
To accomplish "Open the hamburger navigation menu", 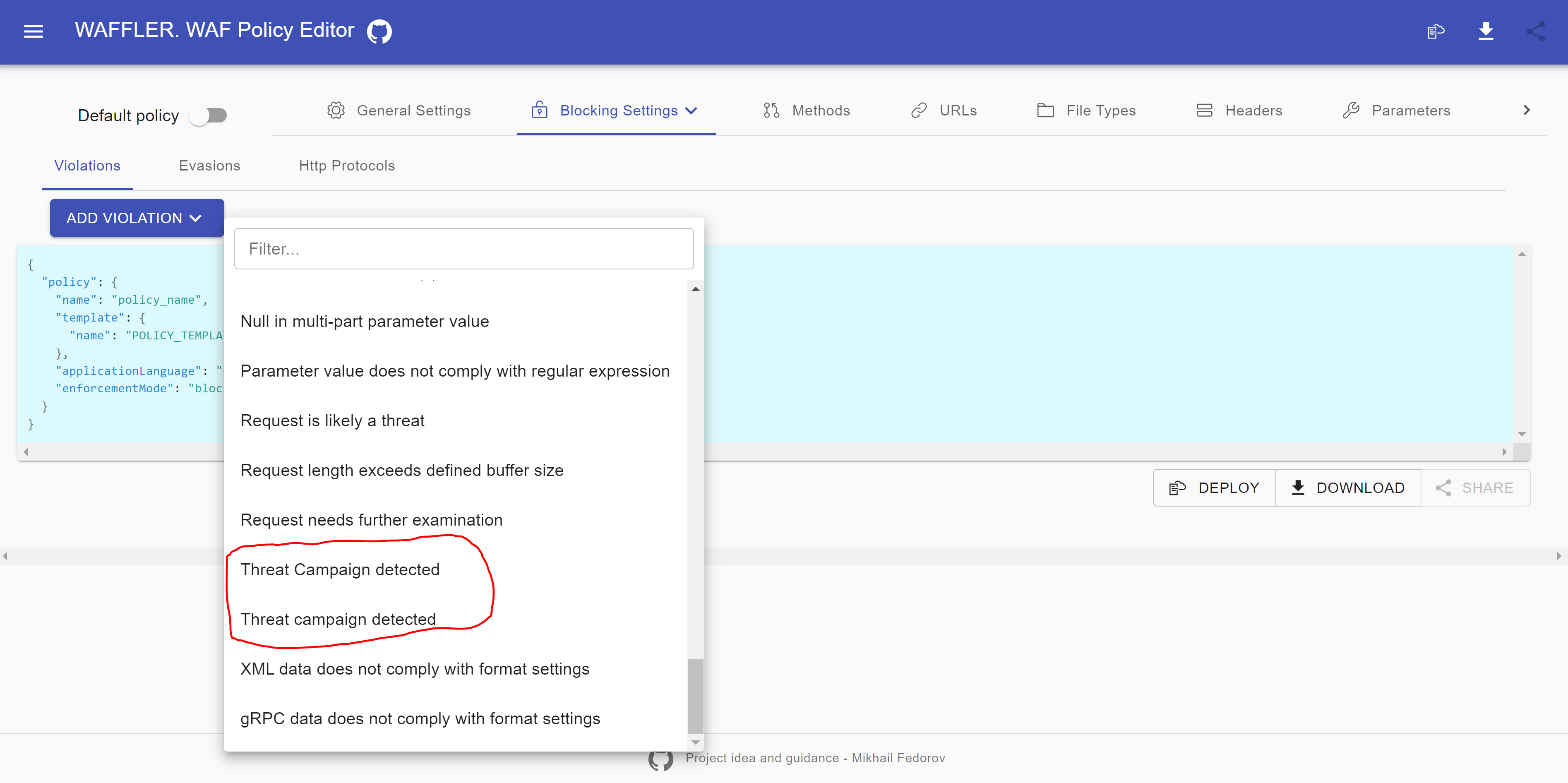I will tap(34, 31).
